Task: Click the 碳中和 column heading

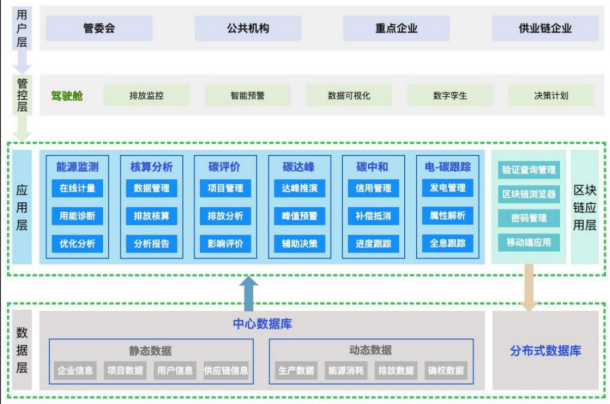Action: point(372,167)
